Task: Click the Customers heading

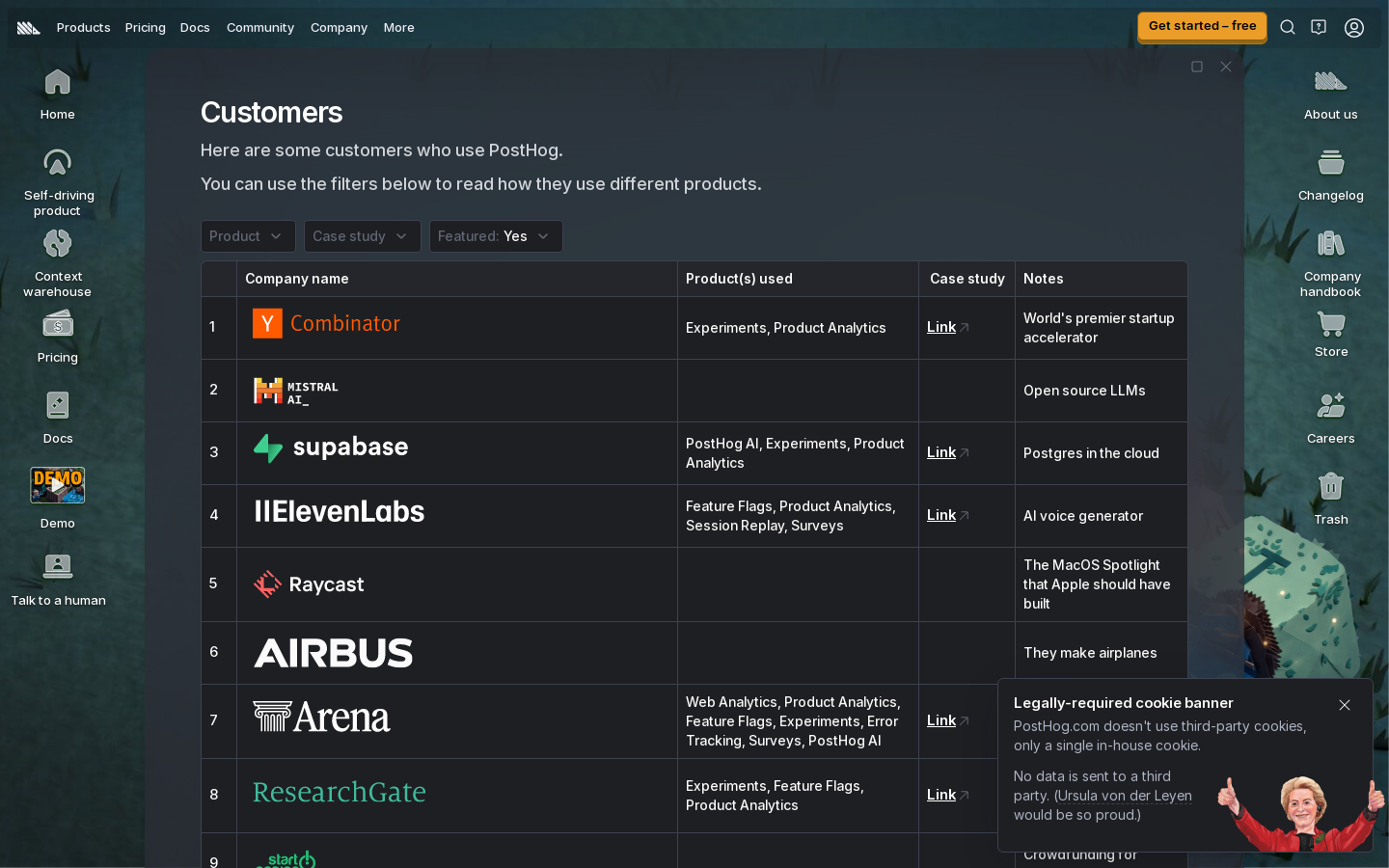Action: (x=271, y=113)
